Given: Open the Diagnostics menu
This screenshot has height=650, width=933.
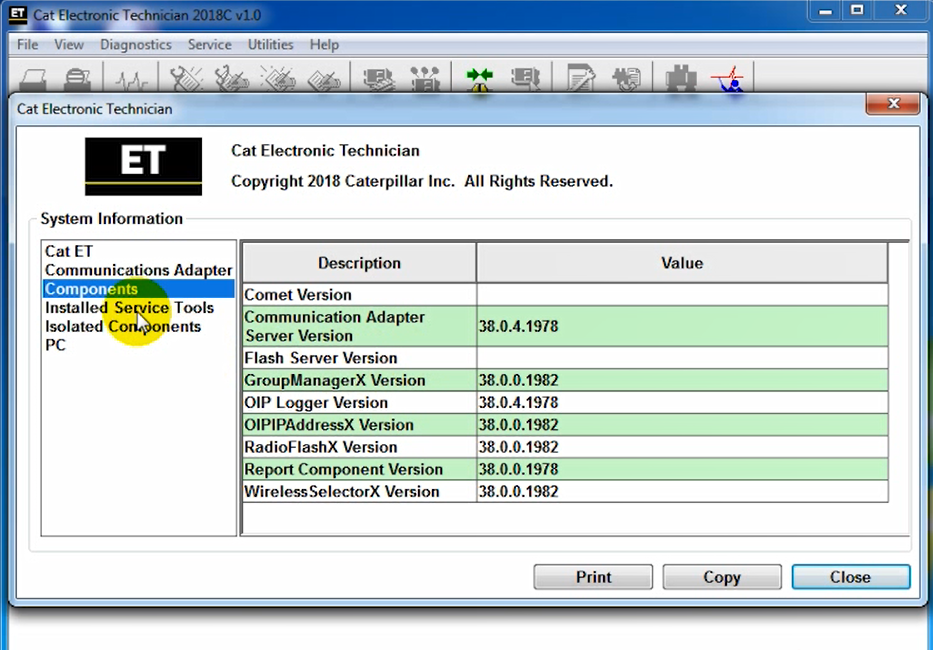Looking at the screenshot, I should click(136, 45).
